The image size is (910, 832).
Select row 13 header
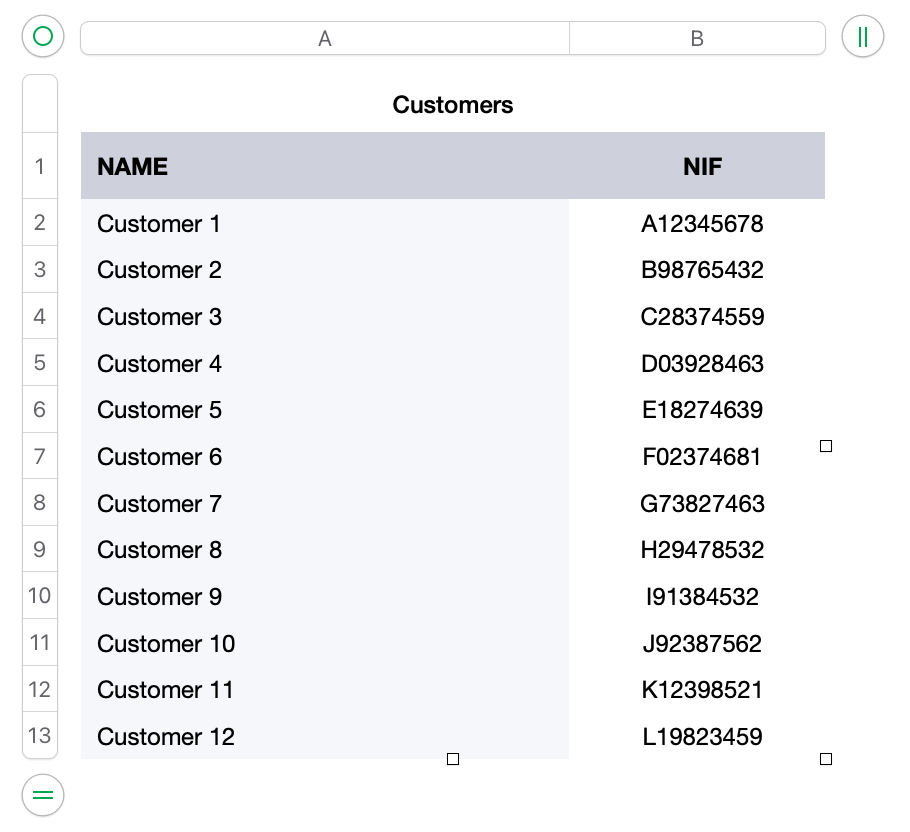pyautogui.click(x=40, y=736)
